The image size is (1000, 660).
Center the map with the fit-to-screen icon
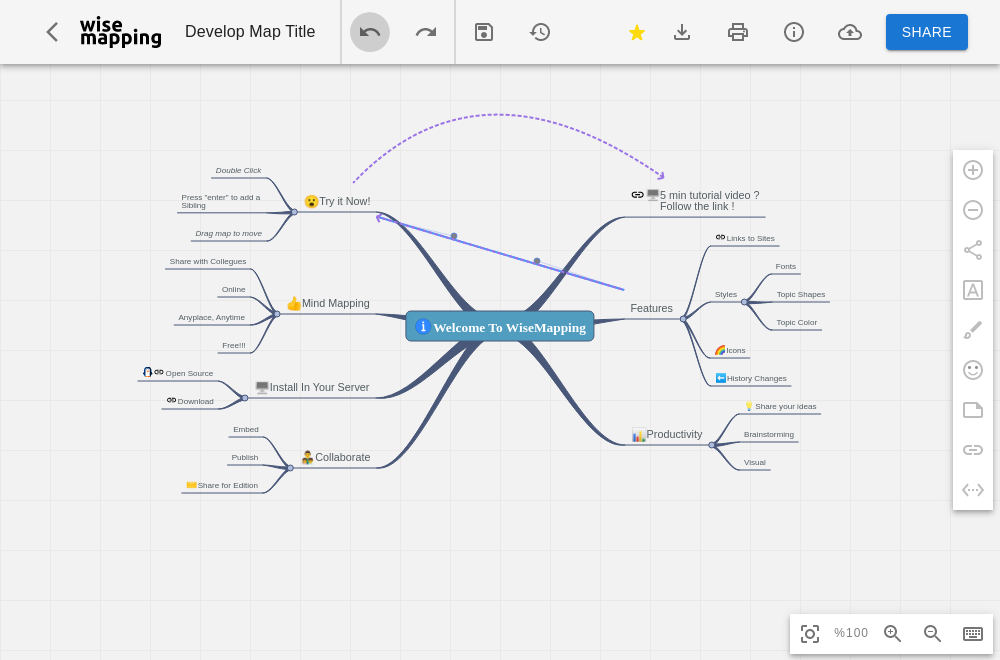pyautogui.click(x=810, y=633)
